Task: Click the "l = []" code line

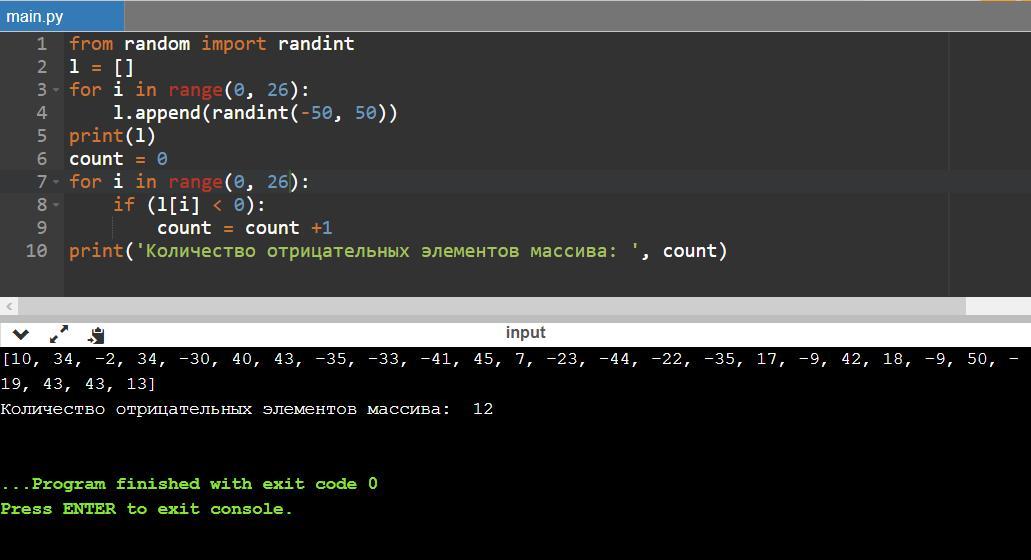Action: [x=101, y=67]
